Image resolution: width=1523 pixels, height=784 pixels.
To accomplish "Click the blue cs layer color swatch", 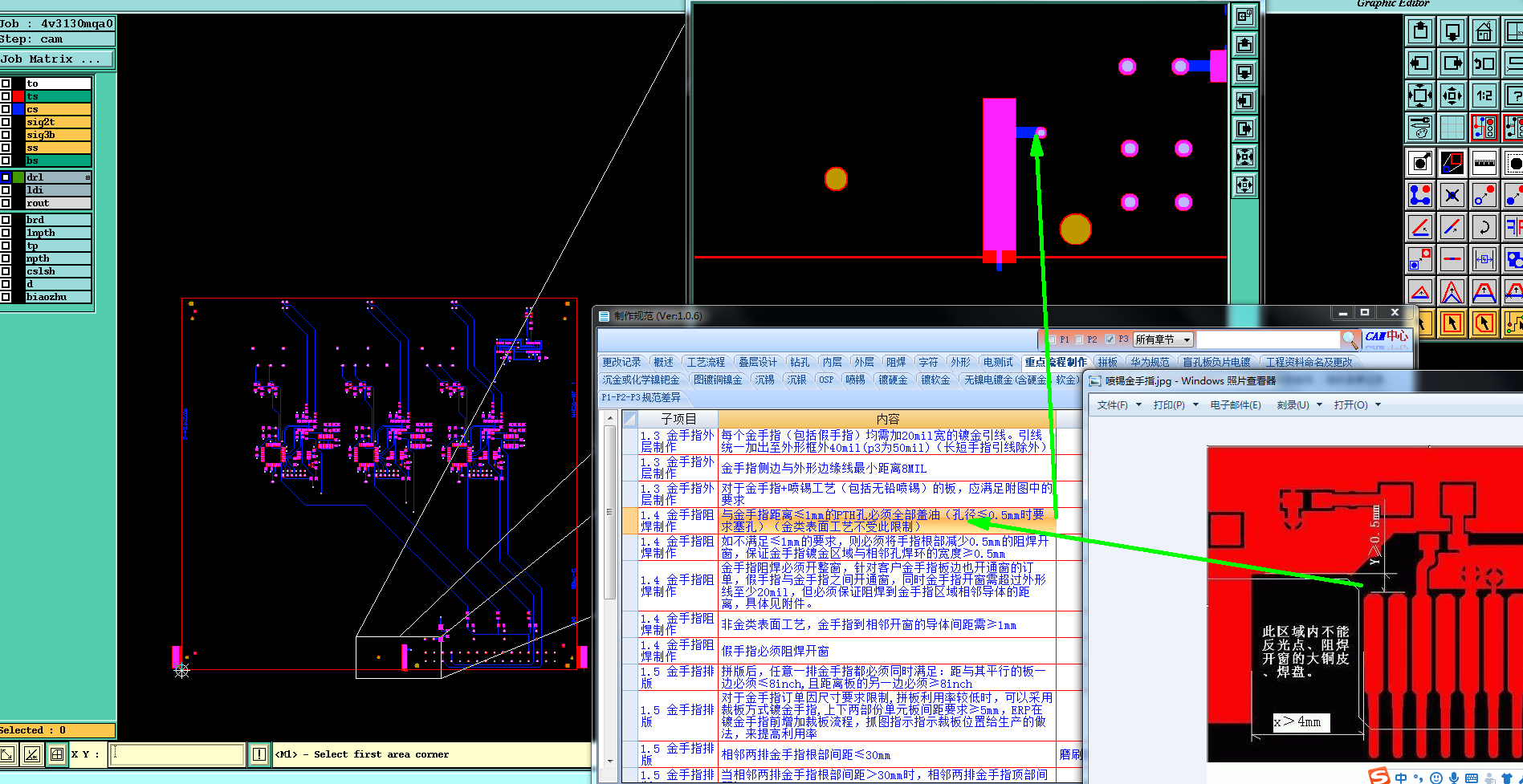I will pyautogui.click(x=18, y=109).
